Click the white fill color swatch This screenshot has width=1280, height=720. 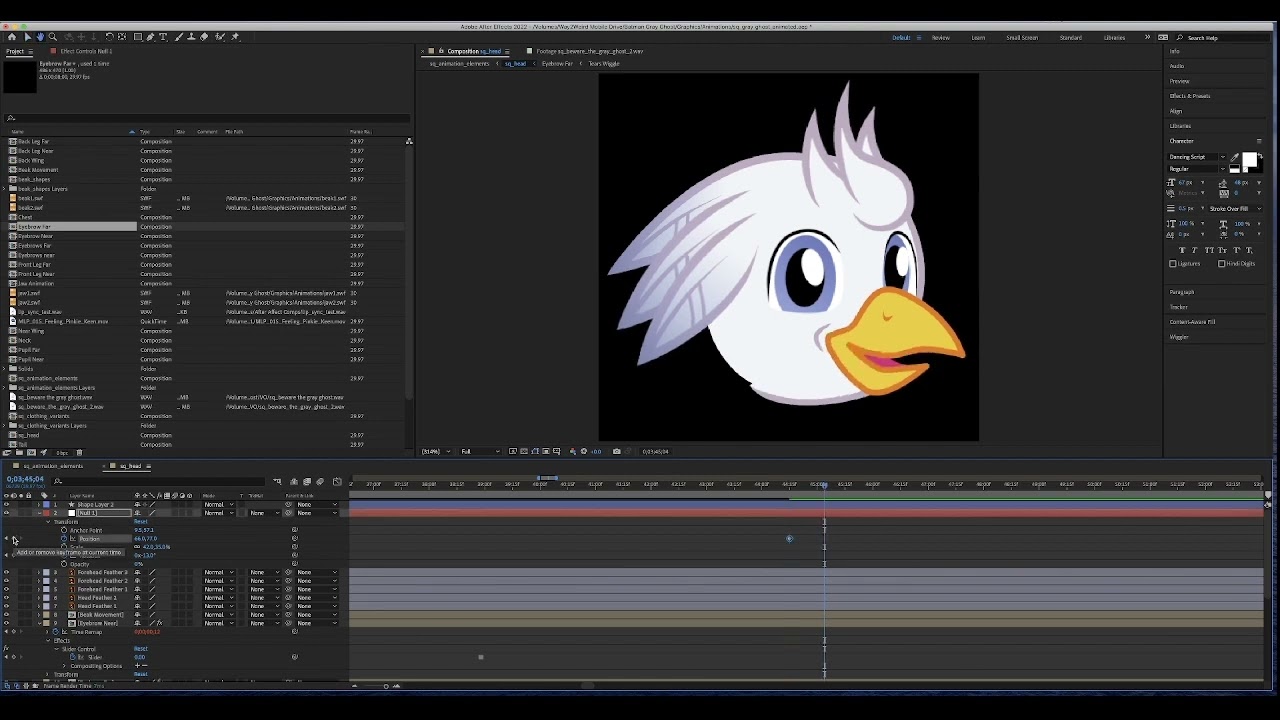click(x=1249, y=160)
